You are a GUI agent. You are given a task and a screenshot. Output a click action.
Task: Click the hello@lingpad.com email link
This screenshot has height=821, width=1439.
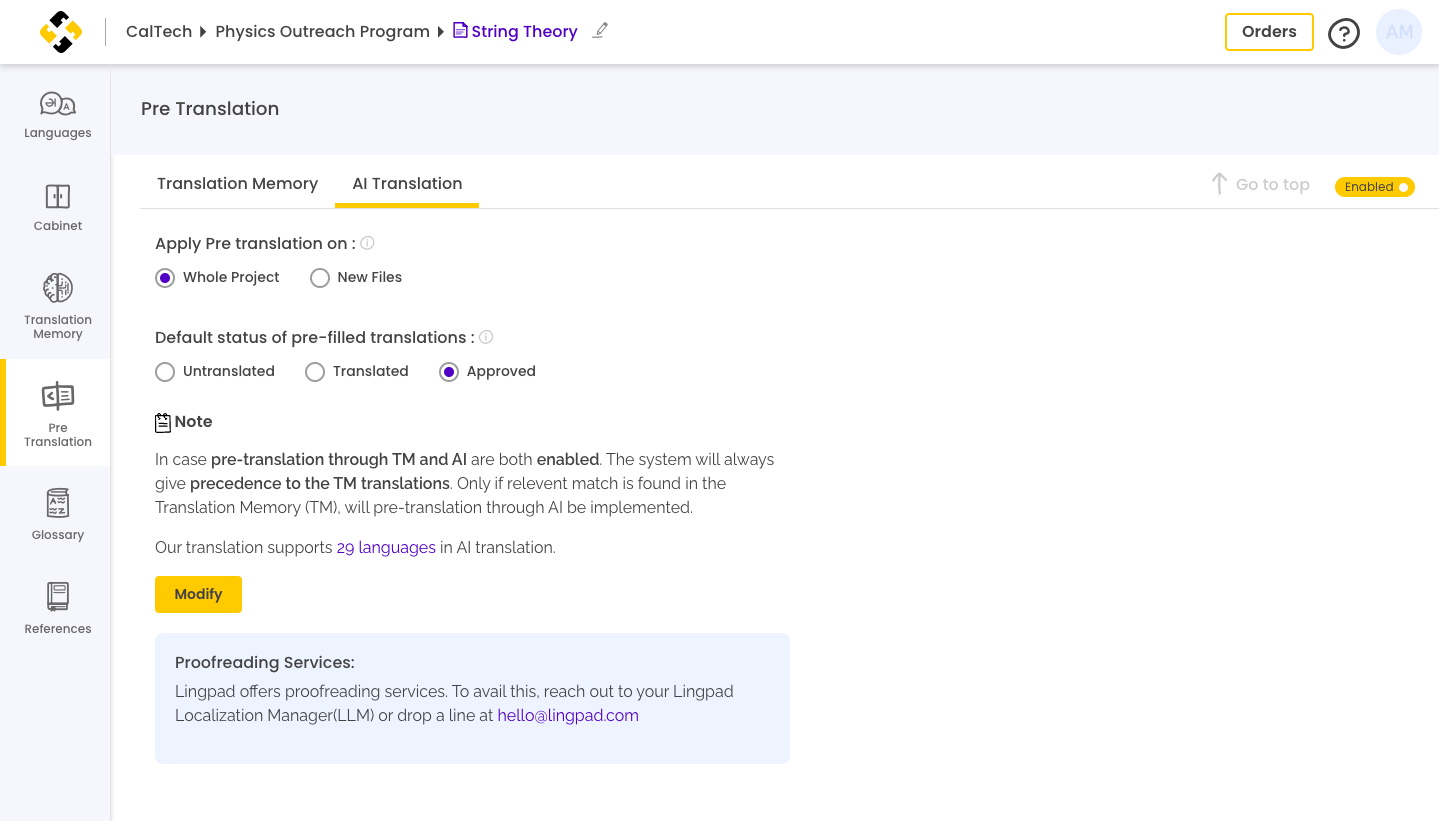click(568, 716)
